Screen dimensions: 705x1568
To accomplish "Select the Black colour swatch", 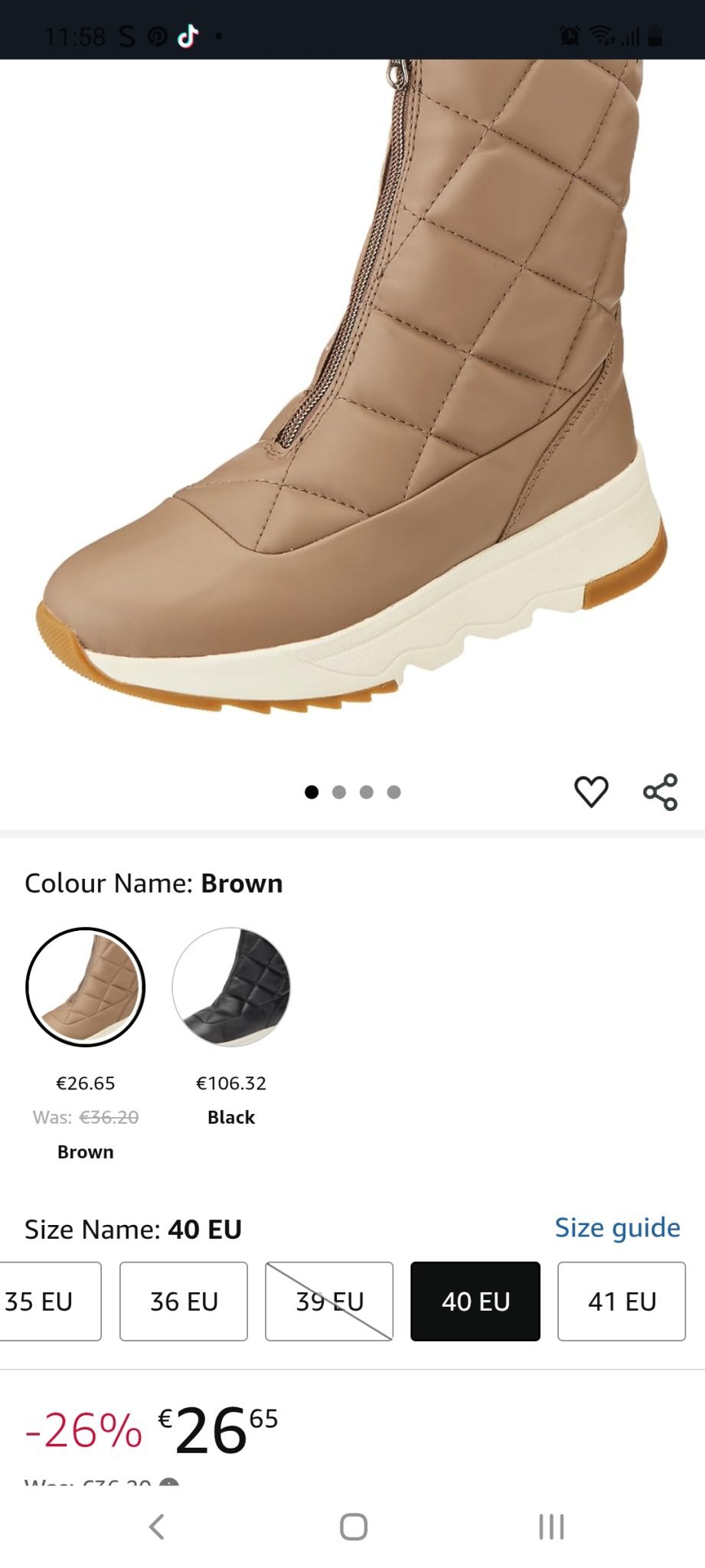I will click(231, 987).
